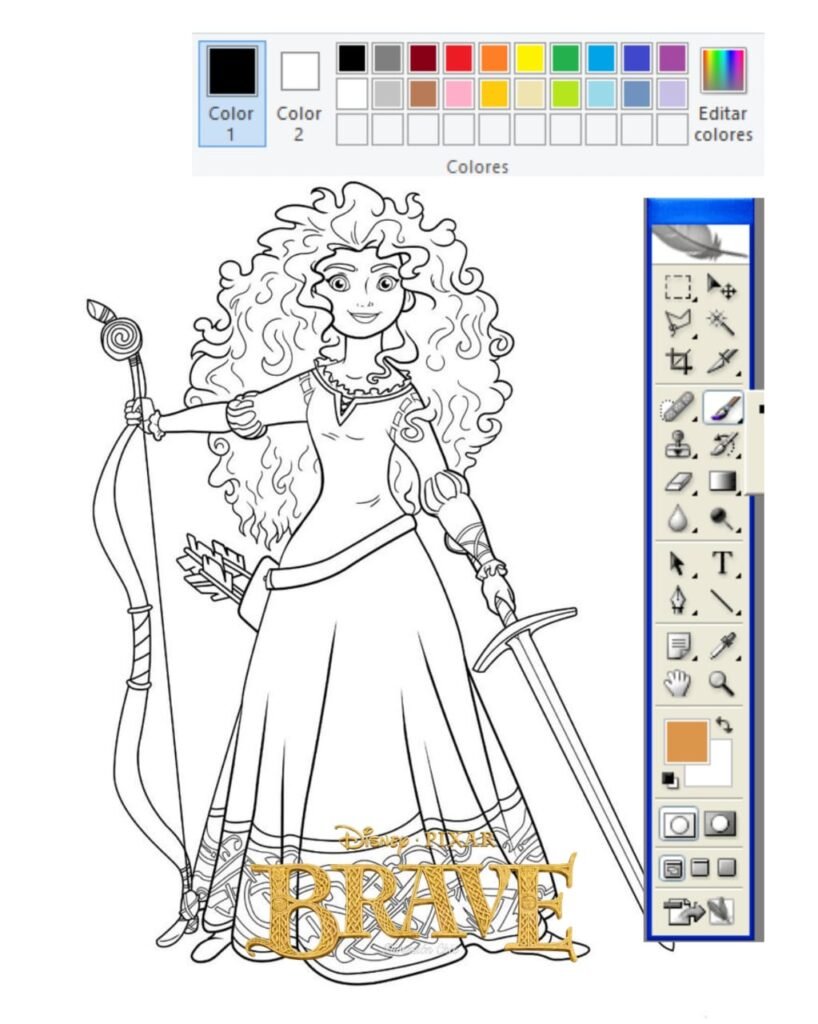The image size is (818, 1024).
Task: Pick the lavender palette swatch
Action: click(x=672, y=94)
